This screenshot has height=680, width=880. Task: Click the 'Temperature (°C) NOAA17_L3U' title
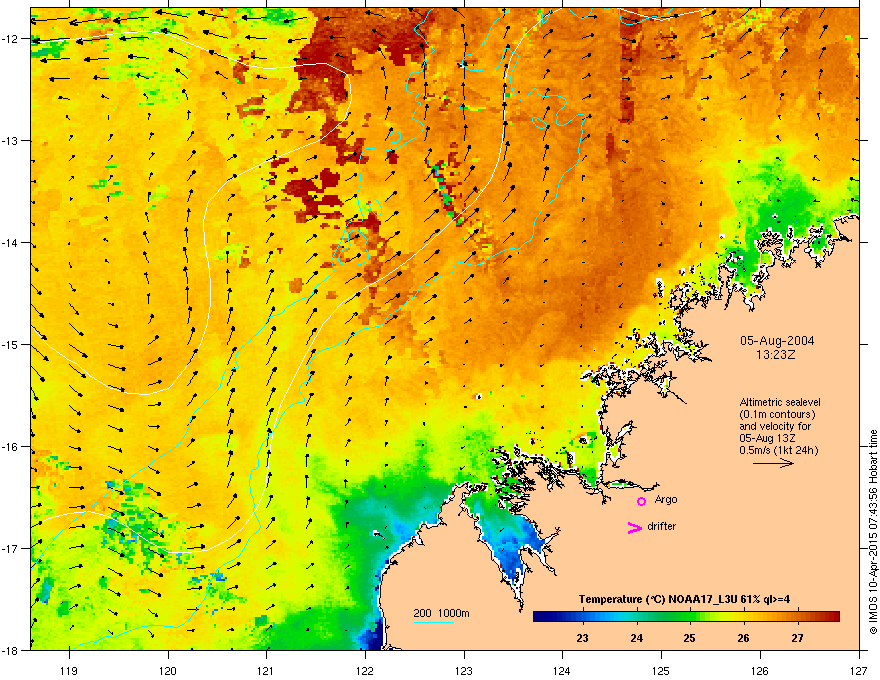pyautogui.click(x=684, y=599)
